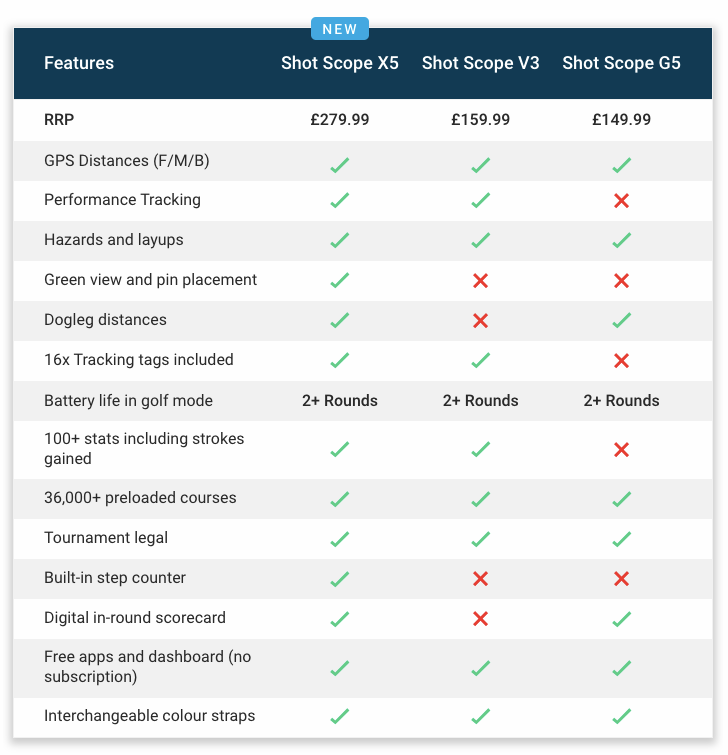This screenshot has width=728, height=755.
Task: Click the green check for X5 Dogleg distances
Action: click(339, 320)
